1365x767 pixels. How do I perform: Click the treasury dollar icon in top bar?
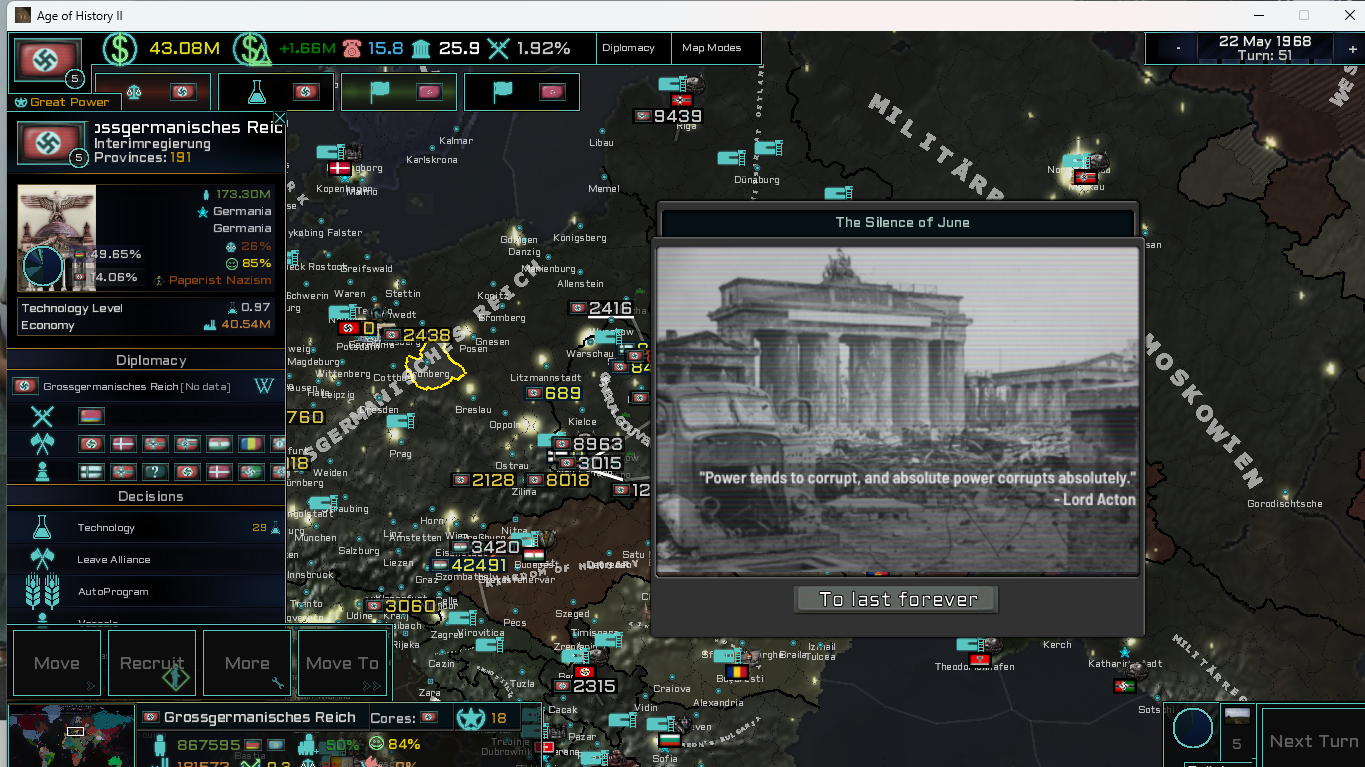tap(121, 48)
